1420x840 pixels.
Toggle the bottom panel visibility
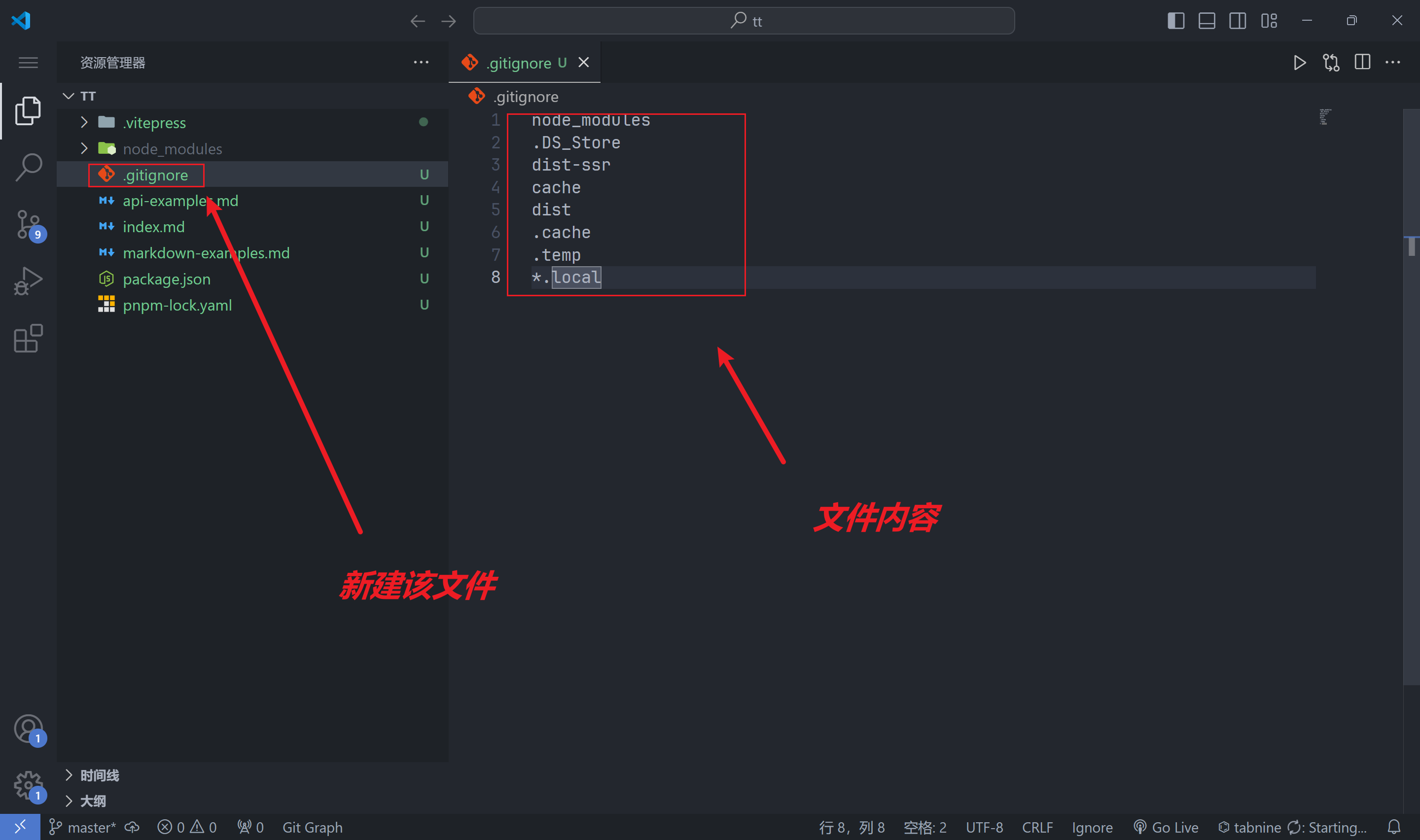point(1207,21)
